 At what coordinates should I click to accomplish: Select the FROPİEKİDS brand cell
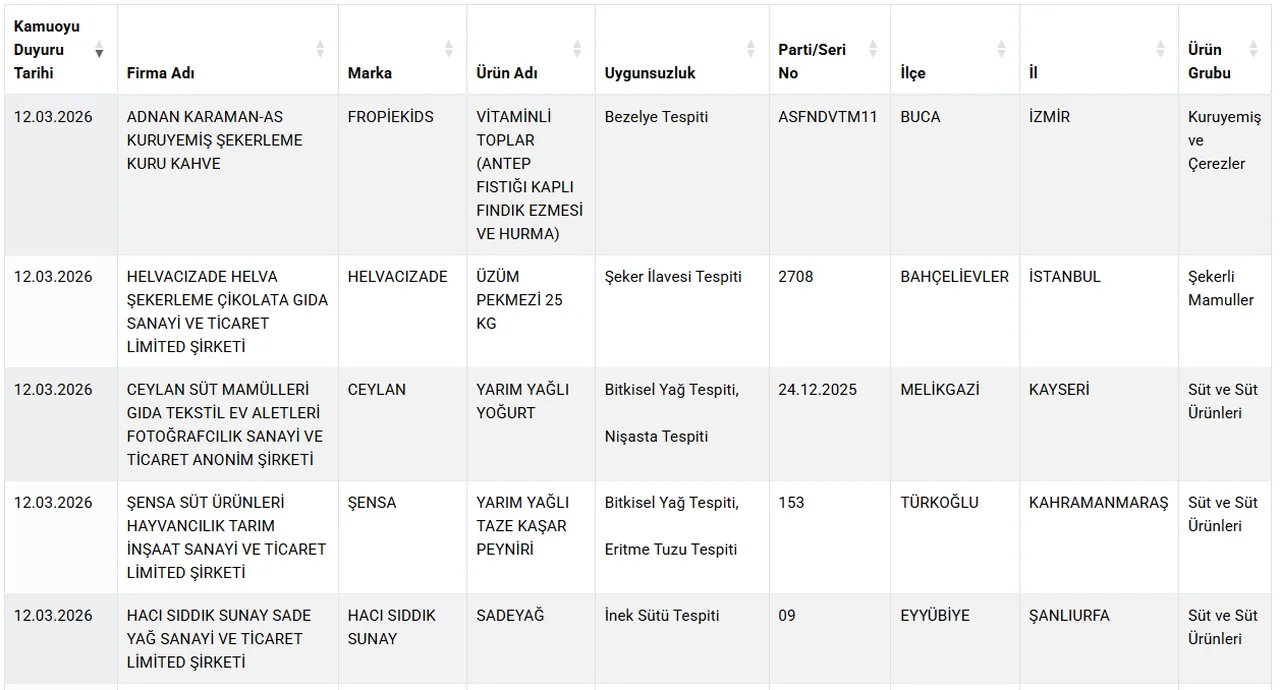pos(390,117)
